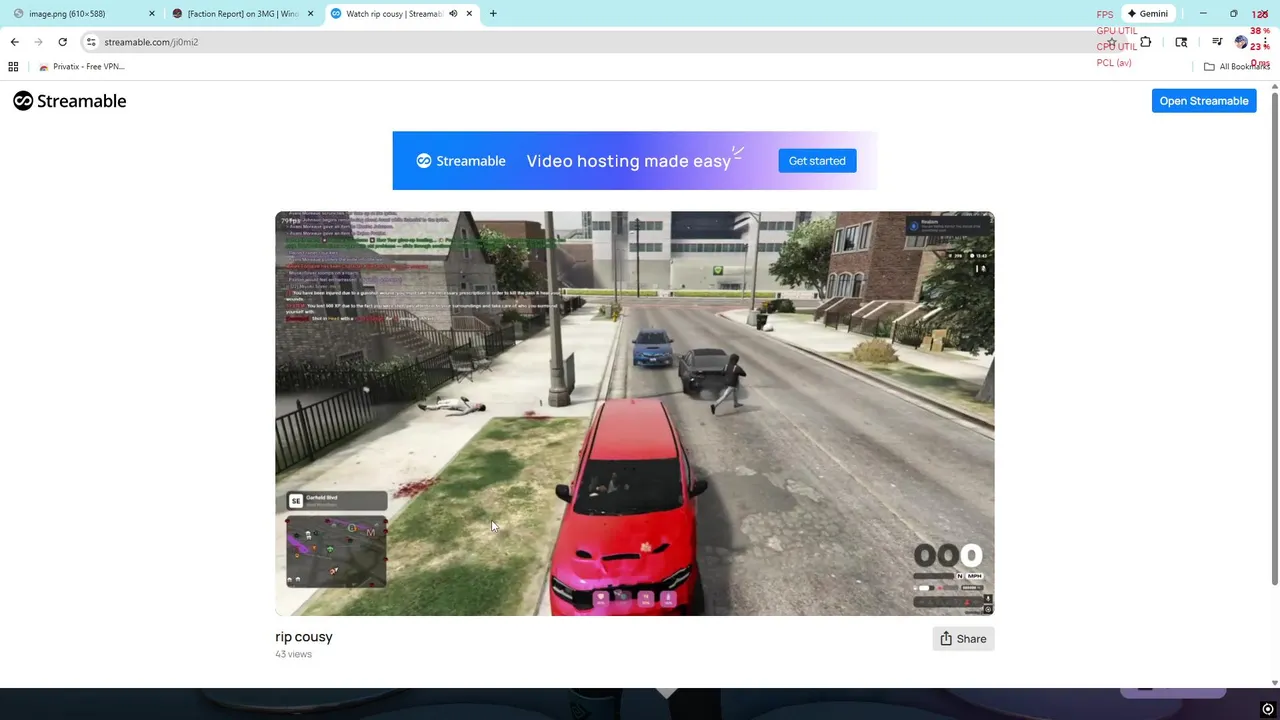
Task: Open the extensions puzzle icon
Action: point(1146,42)
